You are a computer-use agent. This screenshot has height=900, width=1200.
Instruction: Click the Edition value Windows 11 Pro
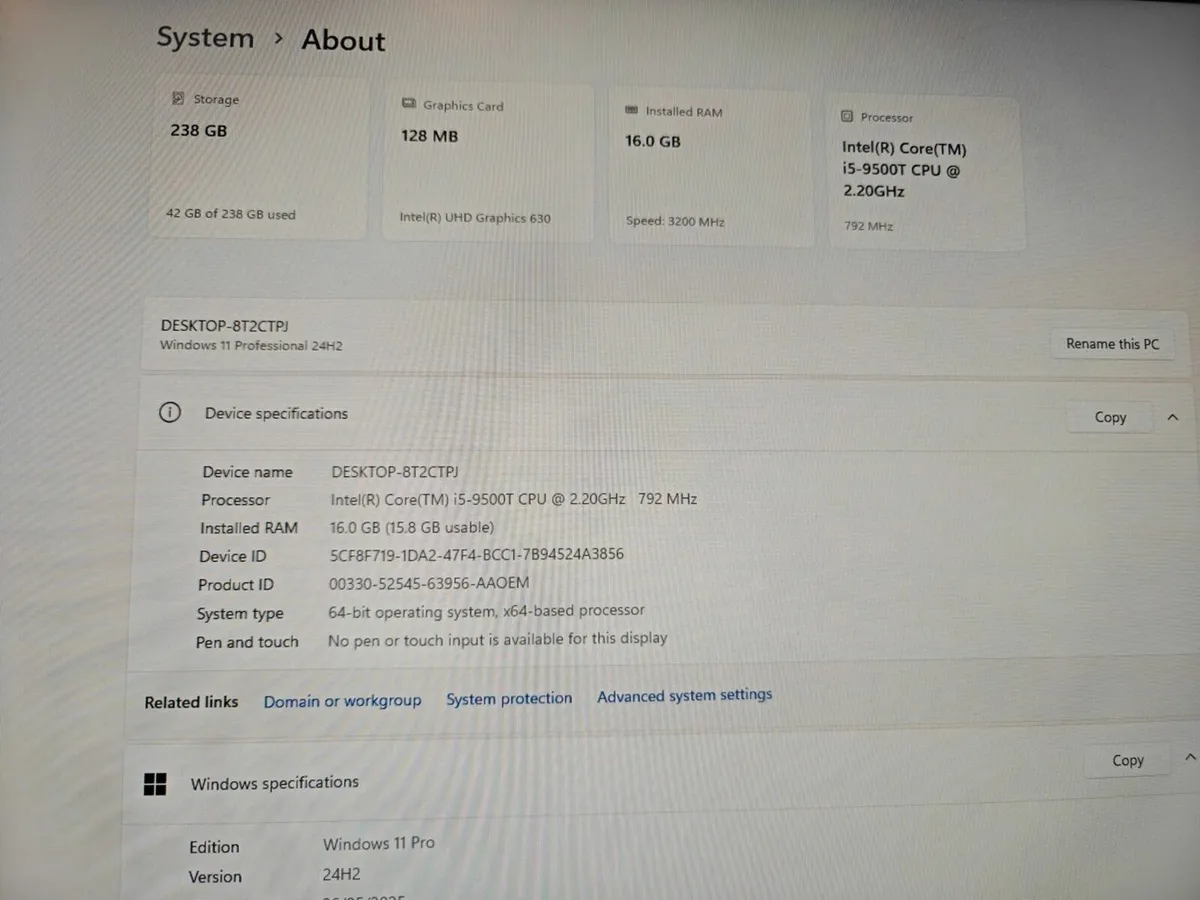(378, 843)
